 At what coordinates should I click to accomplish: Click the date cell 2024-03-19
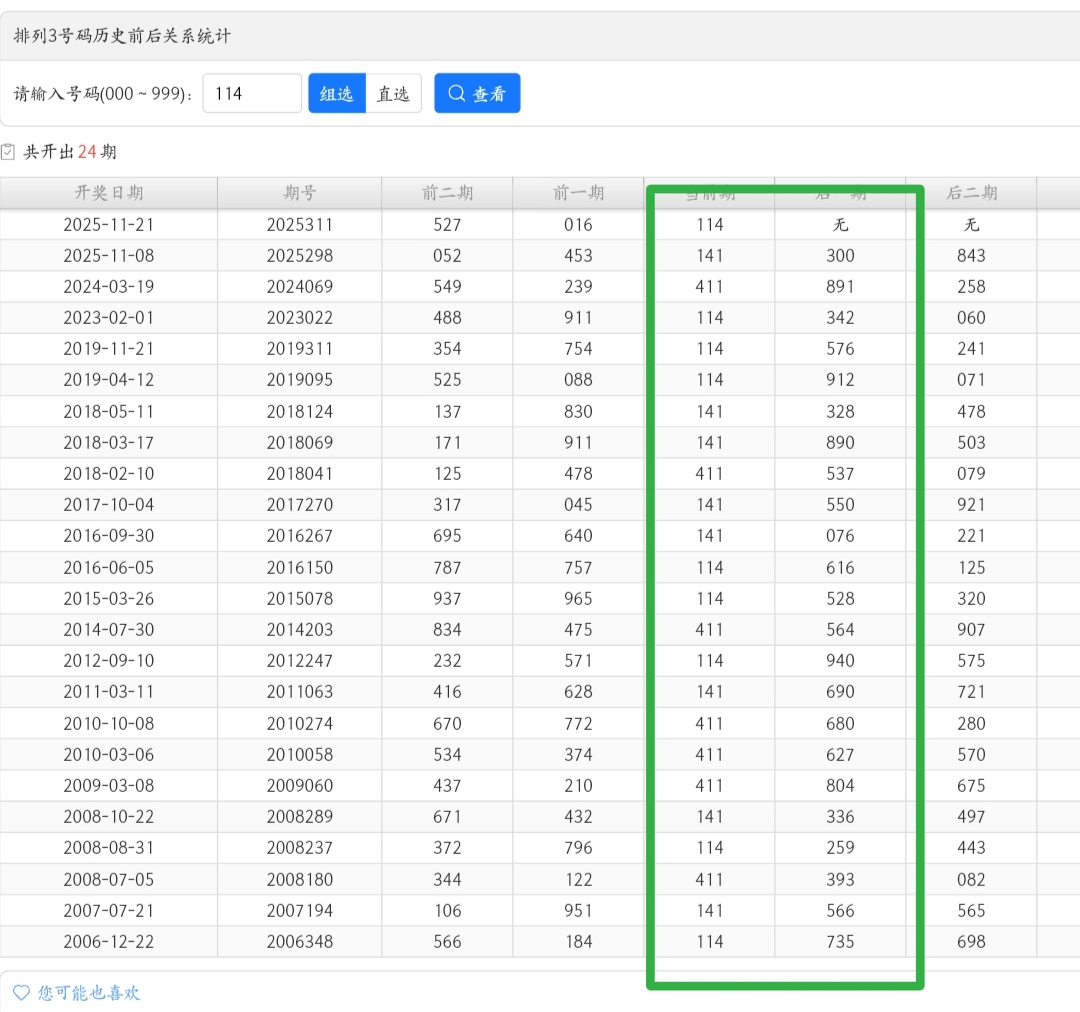tap(109, 287)
